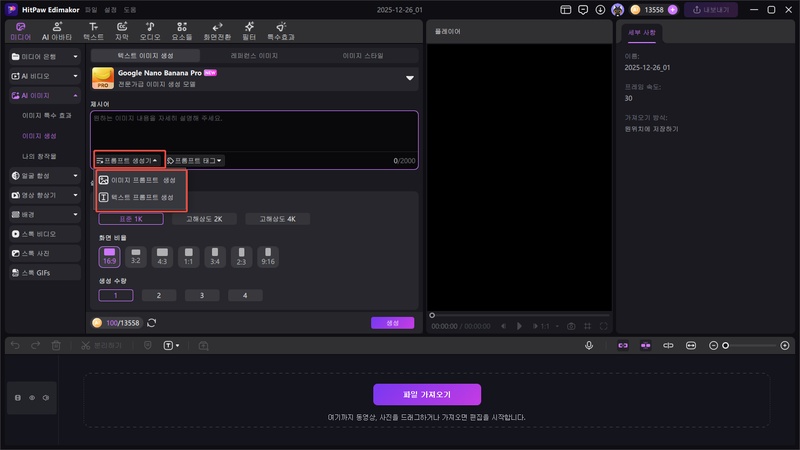Image resolution: width=800 pixels, height=450 pixels.
Task: Open the 특수효과 effects tool
Action: click(281, 31)
